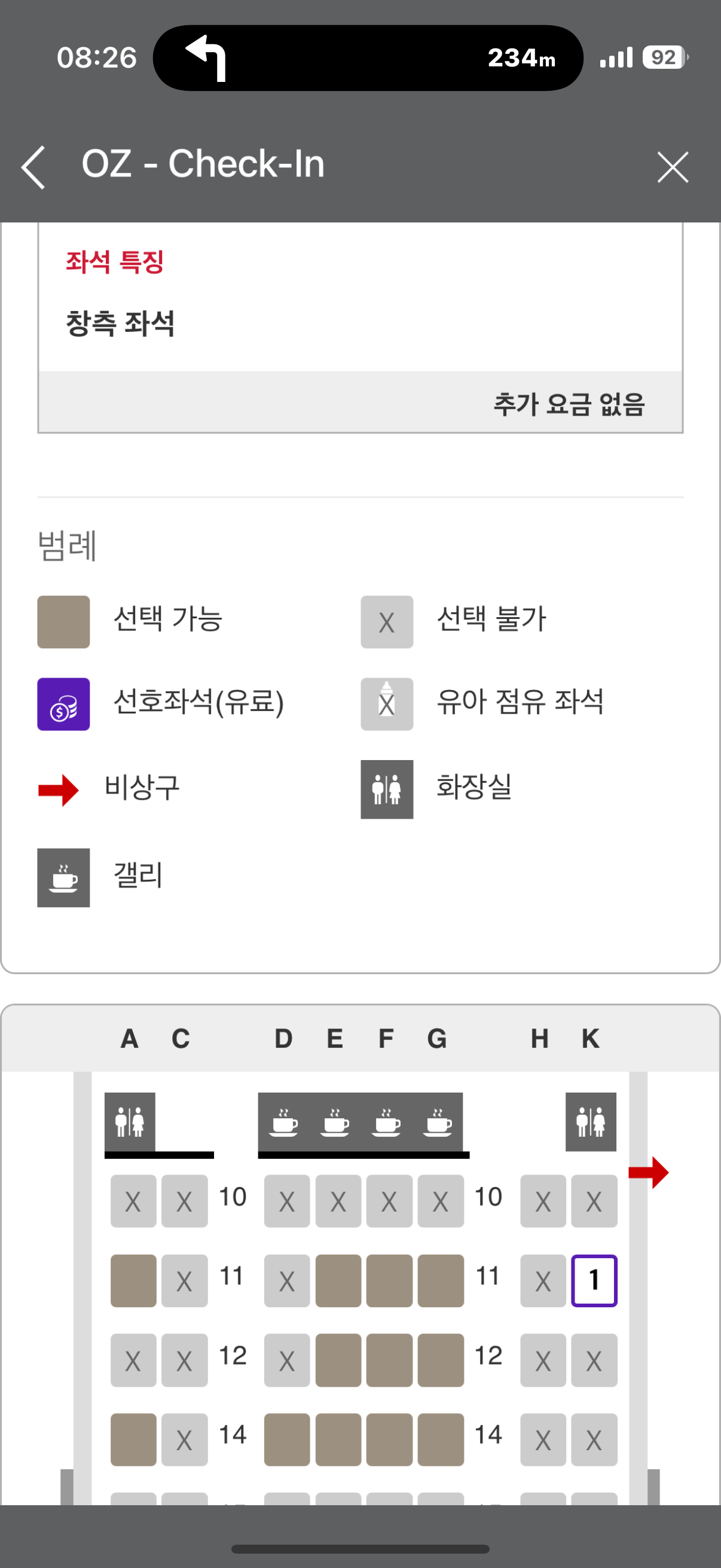Tap the restroom legend icon
Viewport: 721px width, 1568px height.
pyautogui.click(x=386, y=789)
